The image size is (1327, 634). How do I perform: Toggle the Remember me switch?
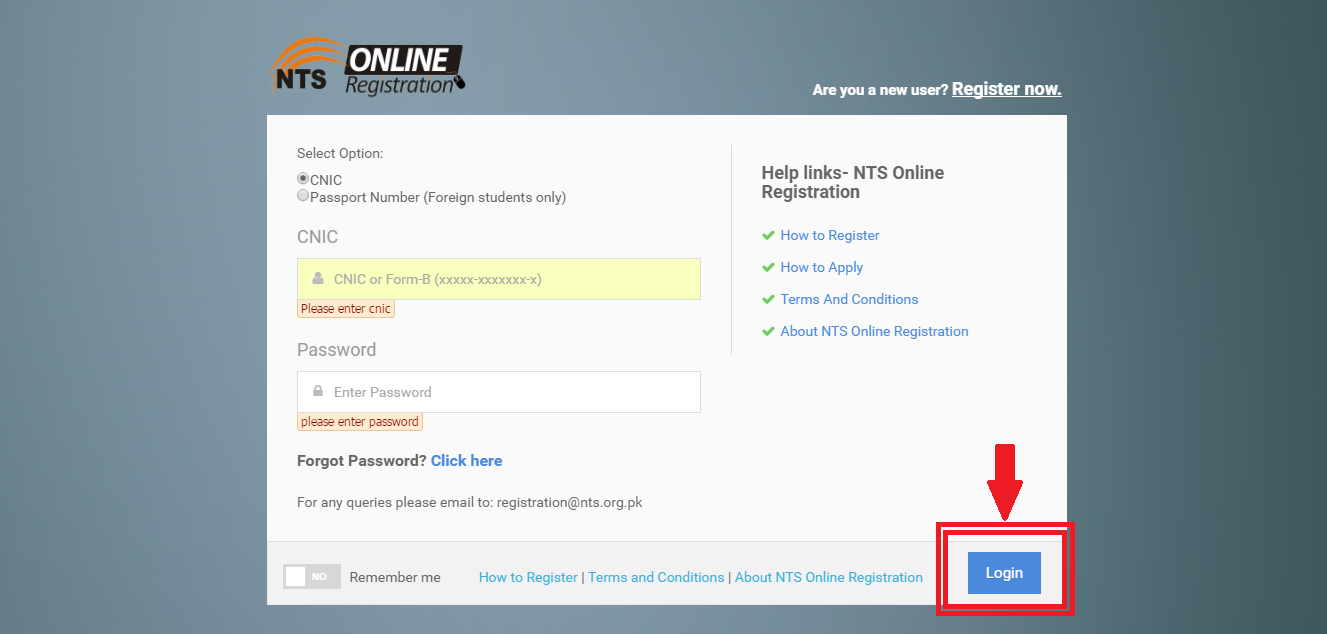[x=312, y=577]
